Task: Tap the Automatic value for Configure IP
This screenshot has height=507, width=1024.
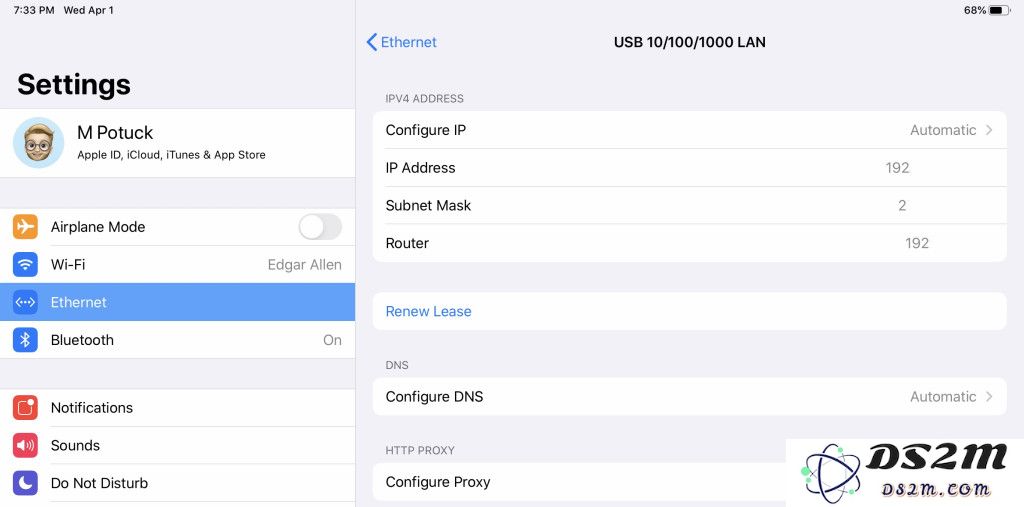Action: click(943, 130)
